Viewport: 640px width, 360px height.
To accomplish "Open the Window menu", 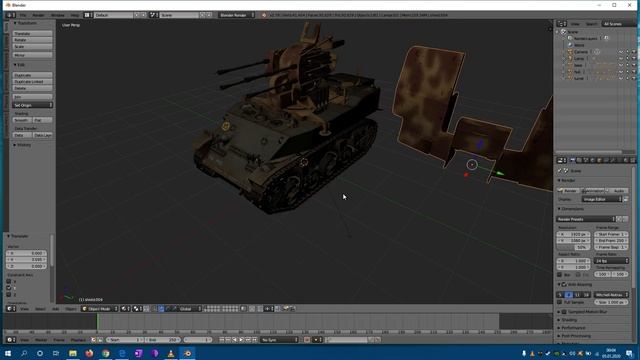I will click(x=58, y=15).
